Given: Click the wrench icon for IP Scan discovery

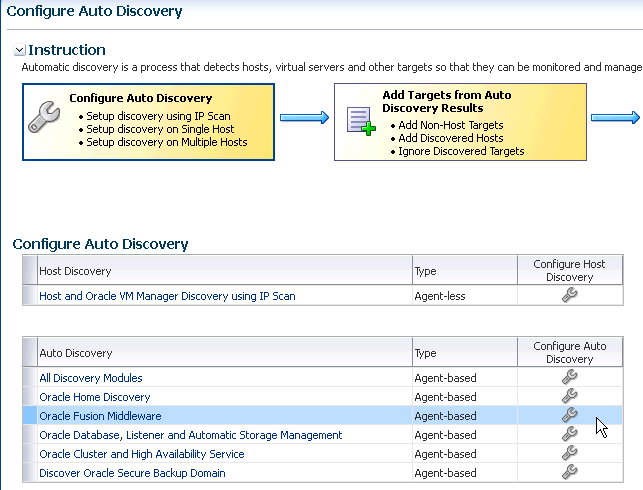Looking at the screenshot, I should [x=570, y=295].
